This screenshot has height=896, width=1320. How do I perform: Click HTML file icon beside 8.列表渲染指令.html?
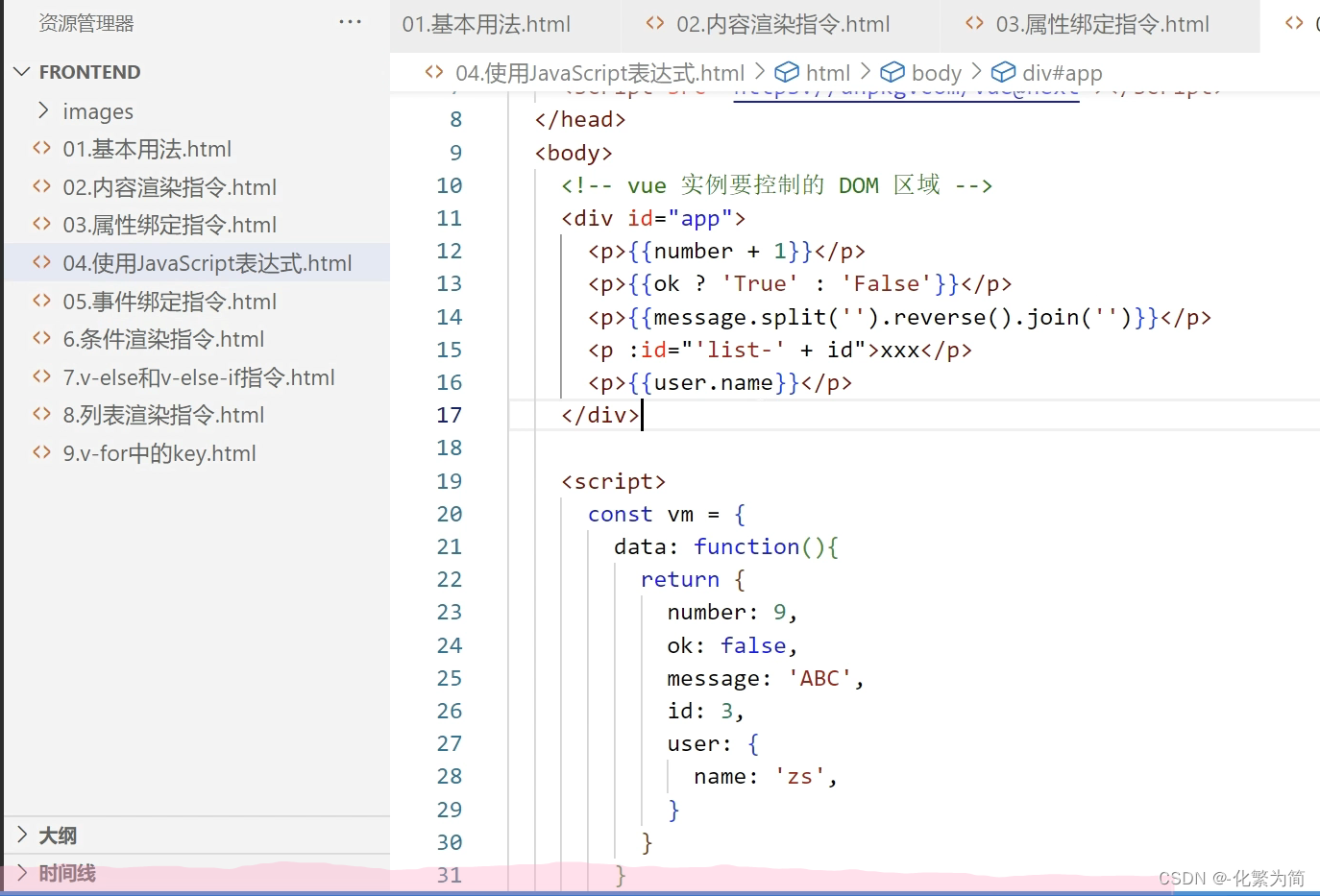41,414
